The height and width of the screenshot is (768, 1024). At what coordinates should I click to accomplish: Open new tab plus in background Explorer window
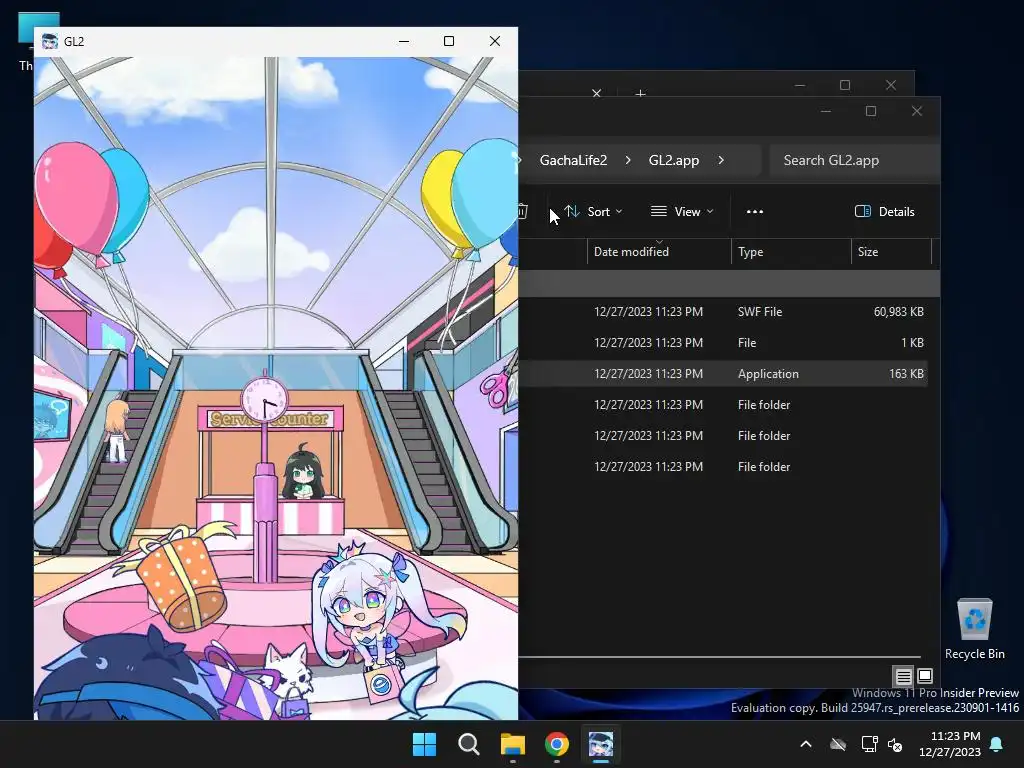click(x=641, y=93)
